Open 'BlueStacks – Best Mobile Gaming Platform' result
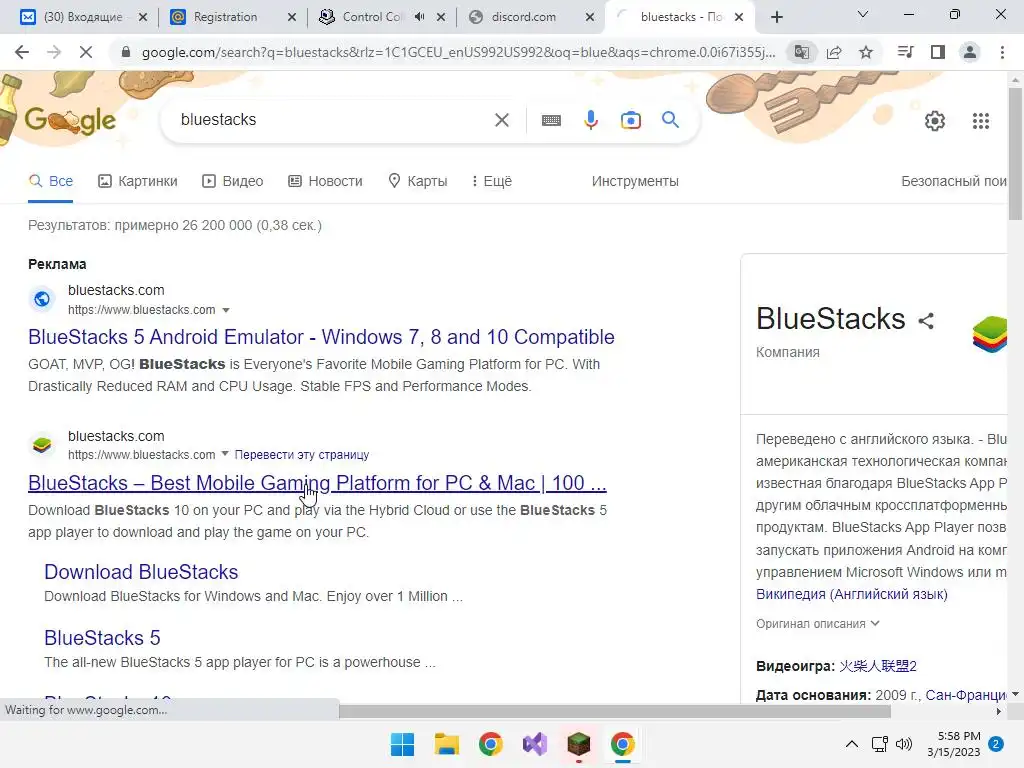Image resolution: width=1024 pixels, height=768 pixels. click(x=317, y=483)
